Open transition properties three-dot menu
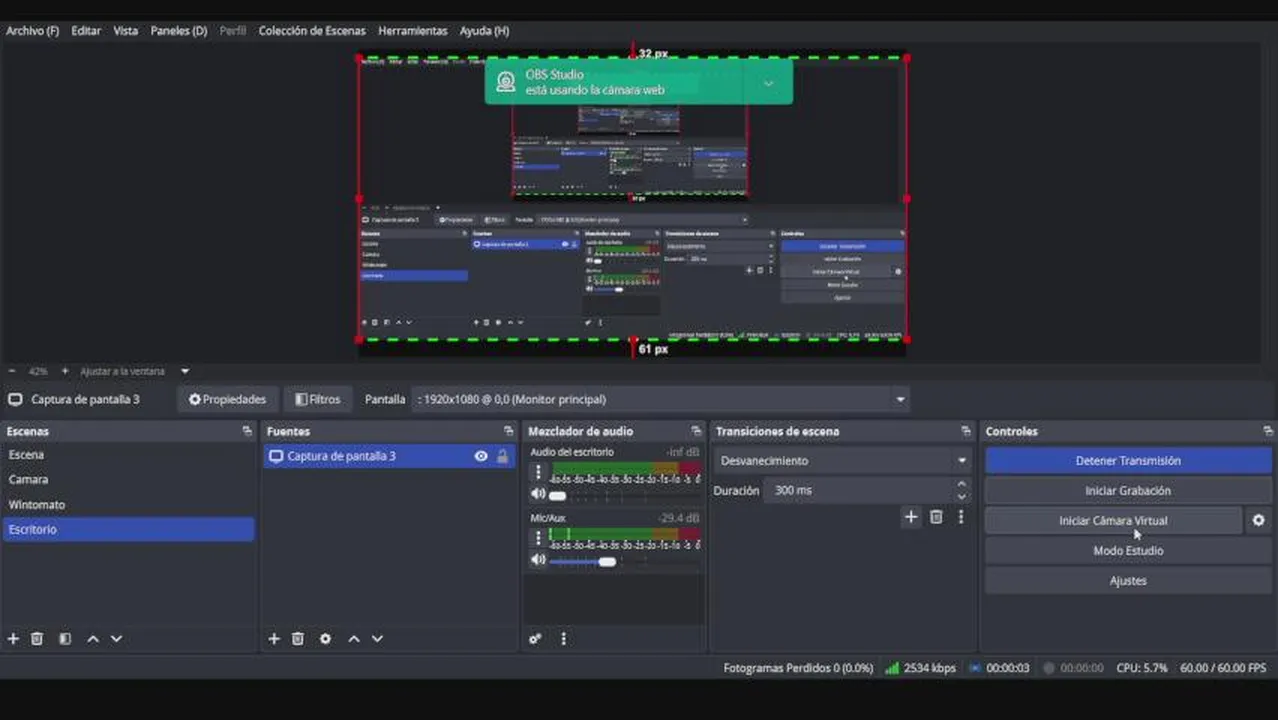 click(961, 517)
